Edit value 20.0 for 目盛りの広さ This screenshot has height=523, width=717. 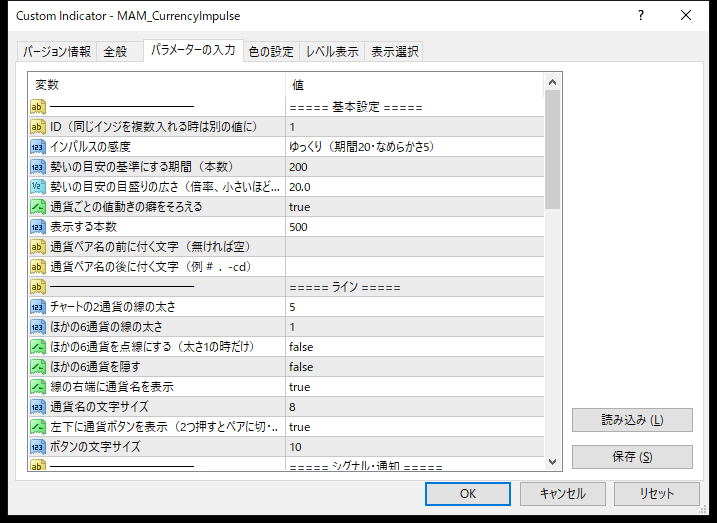[415, 187]
